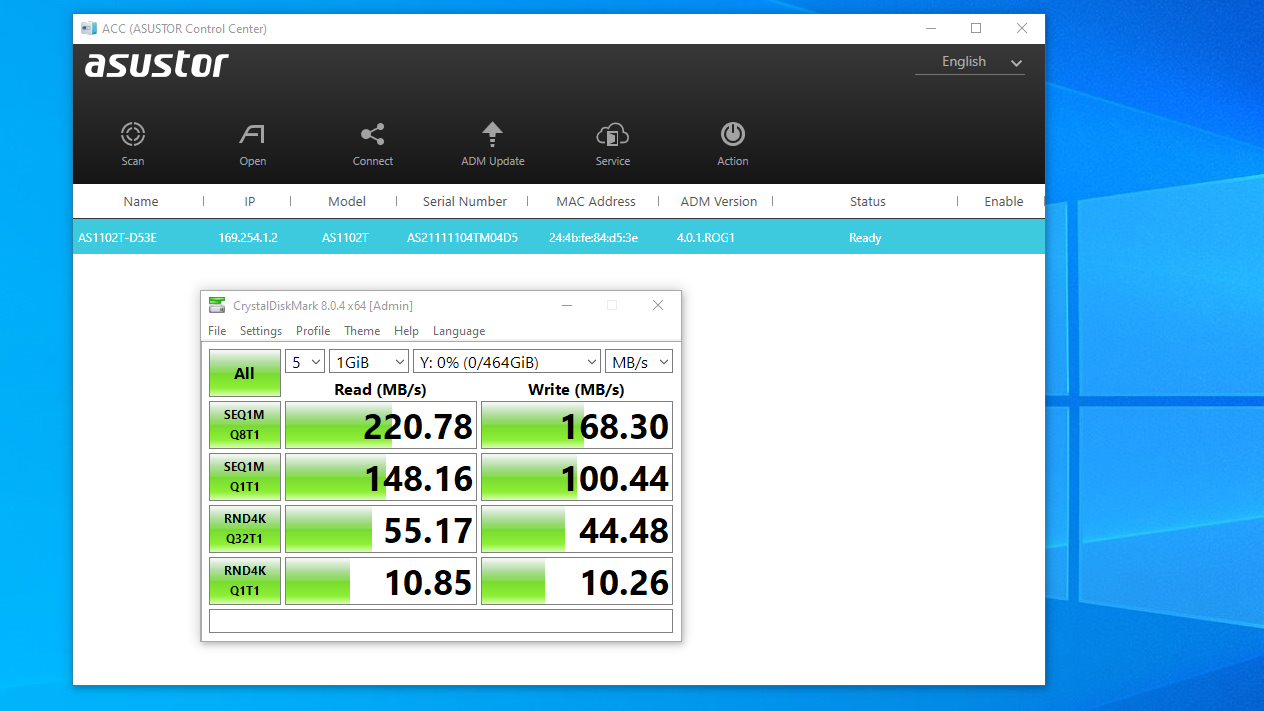Click serial number AS21111104TM04D5

463,238
